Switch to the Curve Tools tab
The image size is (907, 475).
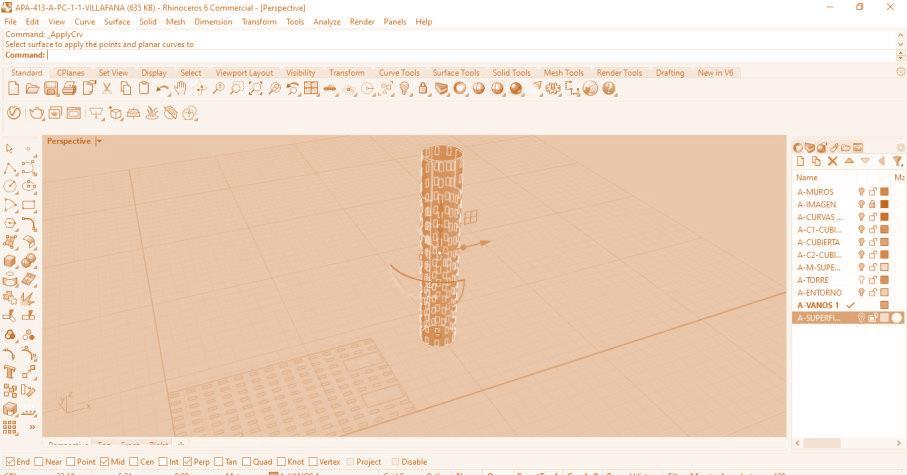399,73
